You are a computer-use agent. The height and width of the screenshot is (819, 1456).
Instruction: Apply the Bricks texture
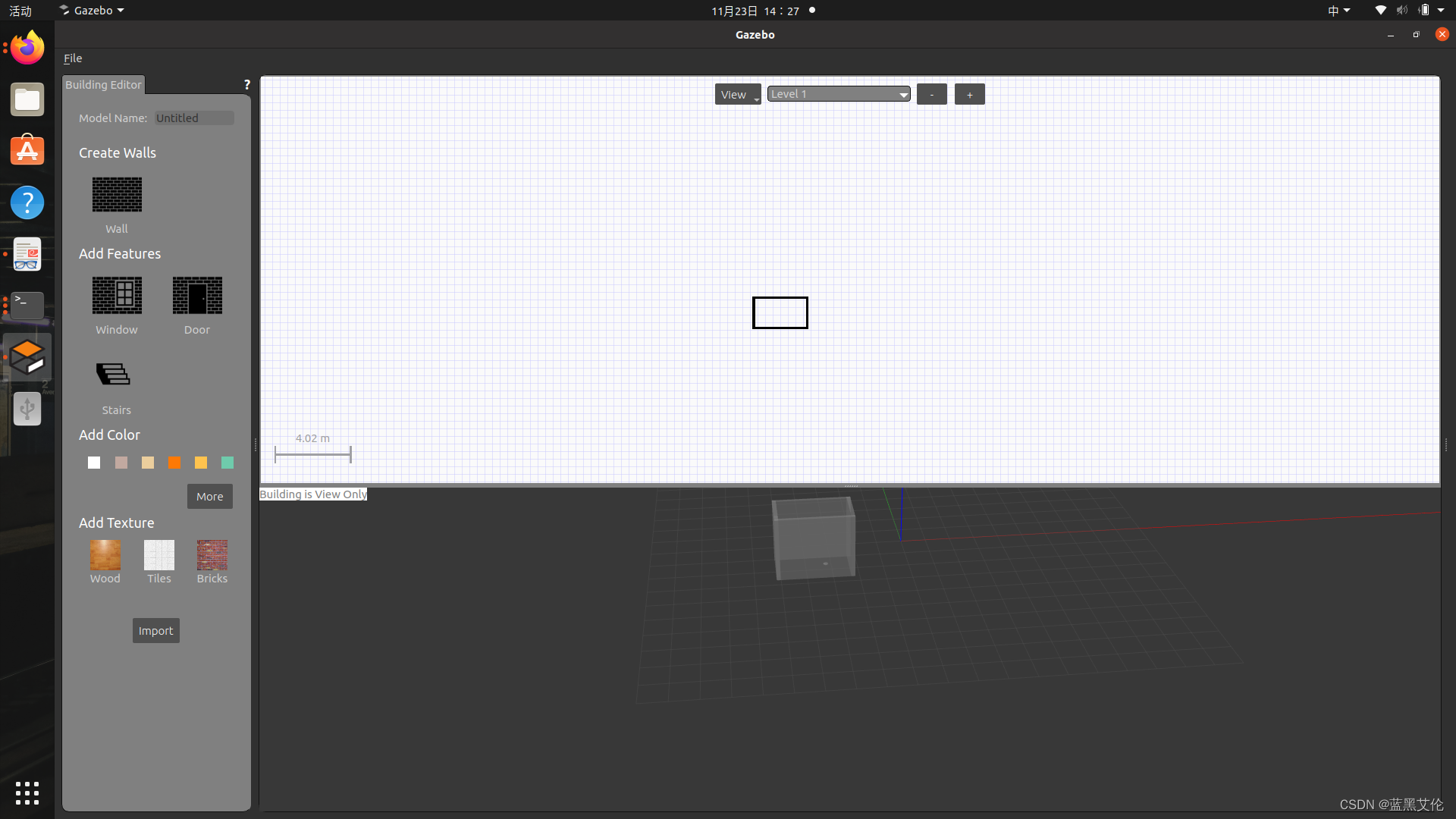click(212, 555)
